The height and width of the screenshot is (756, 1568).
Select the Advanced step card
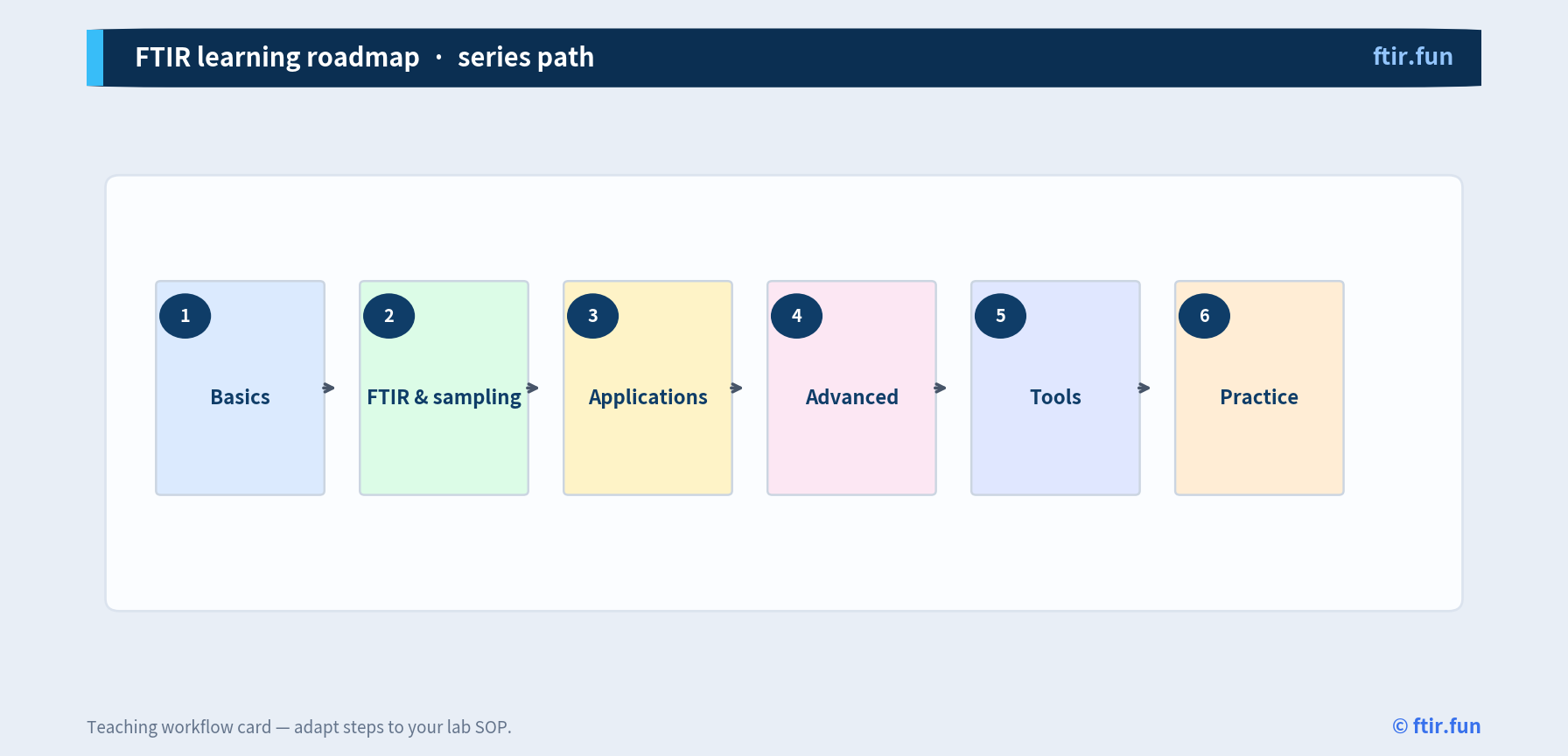[851, 388]
